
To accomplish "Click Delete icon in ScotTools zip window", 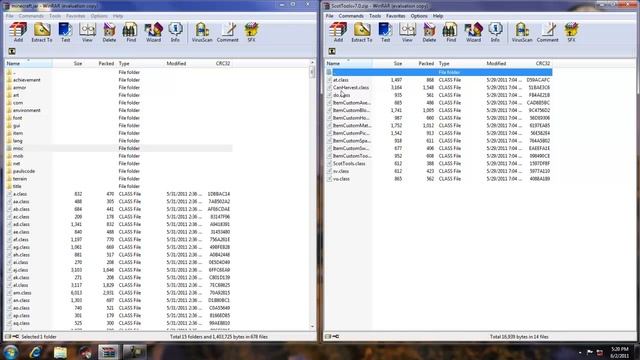I will point(429,32).
